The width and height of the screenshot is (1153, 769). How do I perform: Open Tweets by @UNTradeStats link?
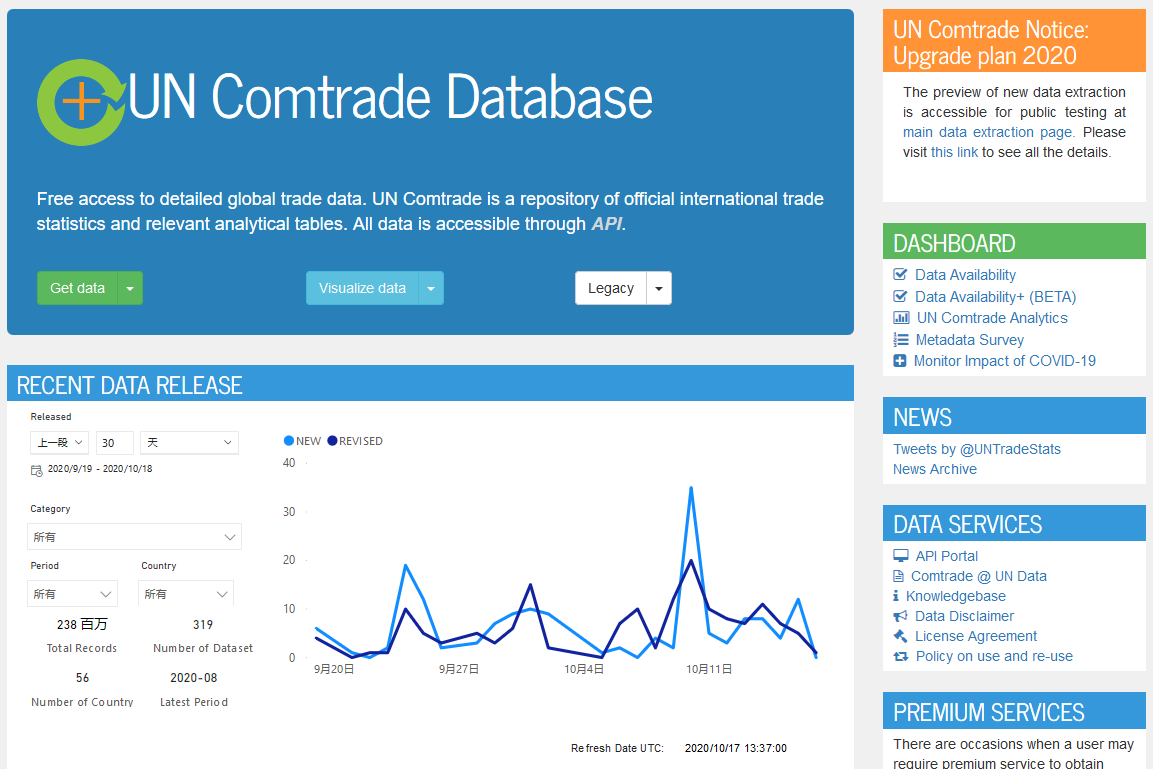(x=977, y=449)
